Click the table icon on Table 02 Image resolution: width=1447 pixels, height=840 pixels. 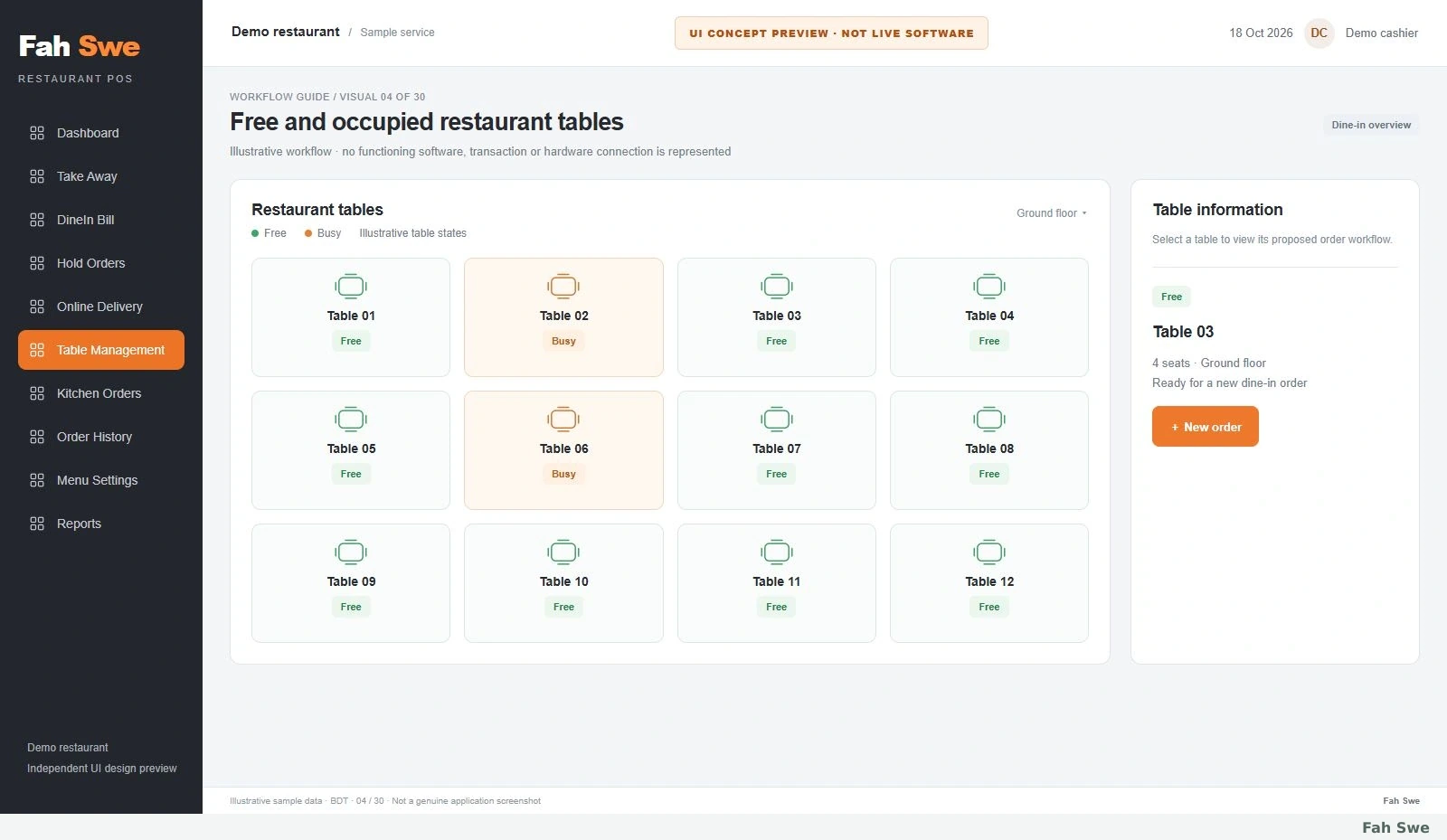pos(563,287)
